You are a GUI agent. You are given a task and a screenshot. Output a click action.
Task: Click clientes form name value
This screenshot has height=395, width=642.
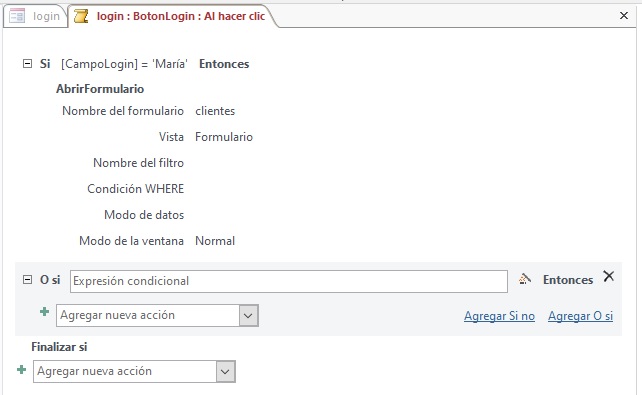click(215, 111)
